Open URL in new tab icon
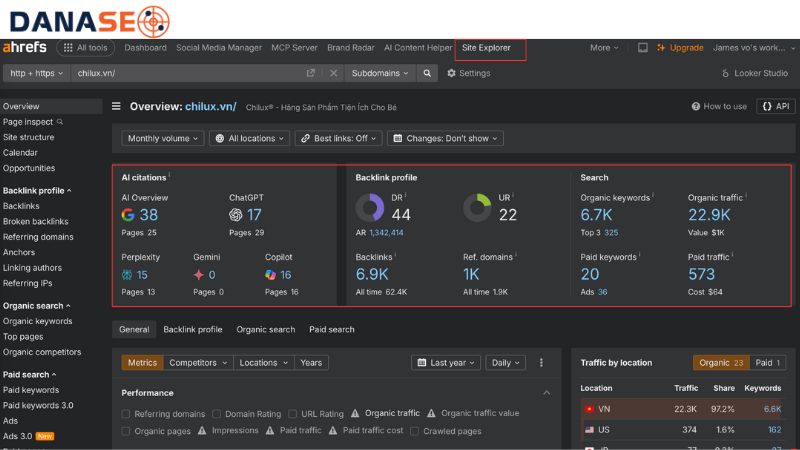 [311, 73]
